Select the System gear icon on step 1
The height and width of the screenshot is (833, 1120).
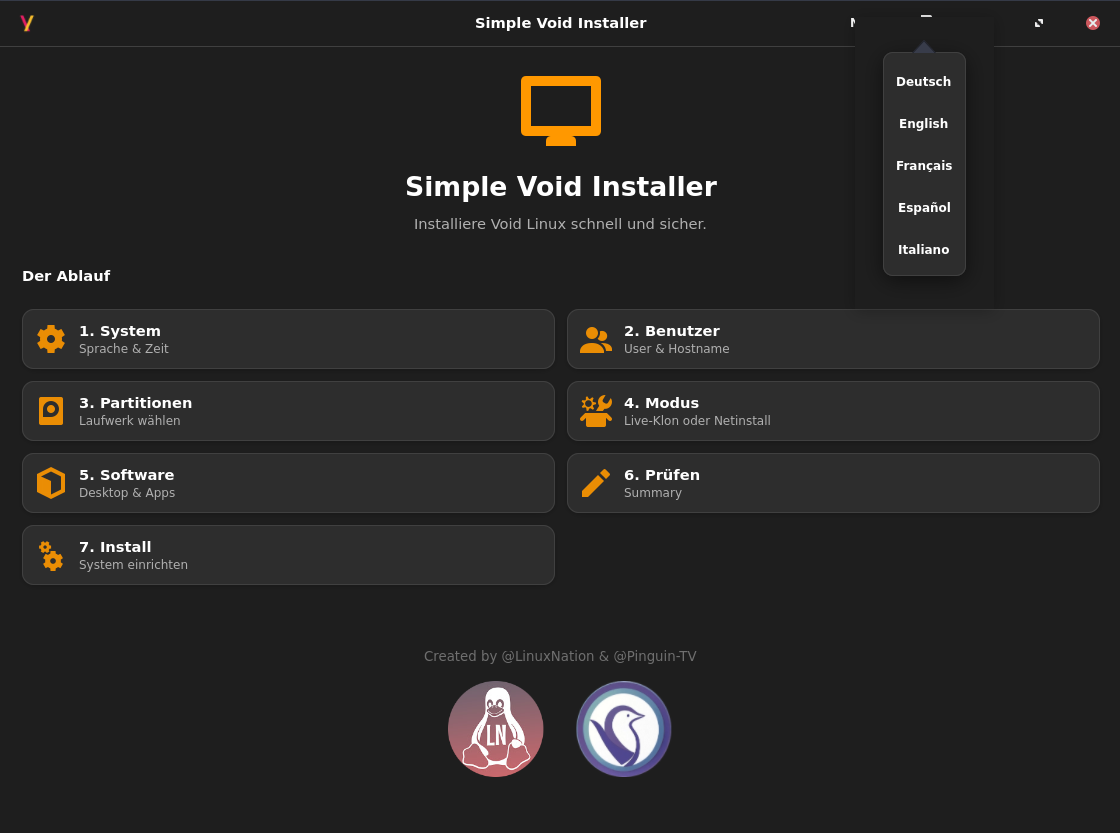pyautogui.click(x=51, y=338)
